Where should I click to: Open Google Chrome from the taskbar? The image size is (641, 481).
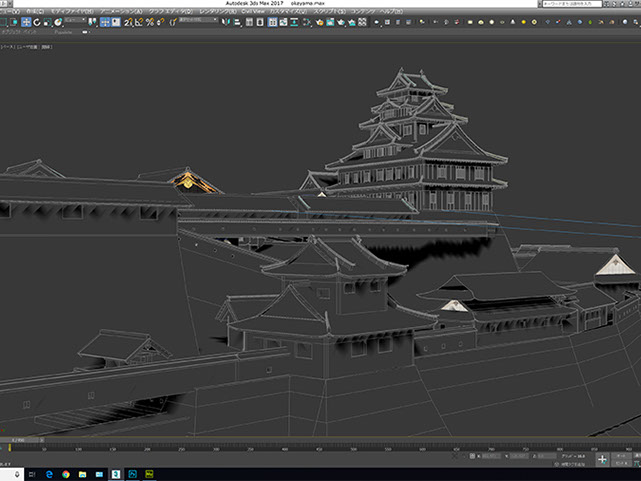[66, 473]
